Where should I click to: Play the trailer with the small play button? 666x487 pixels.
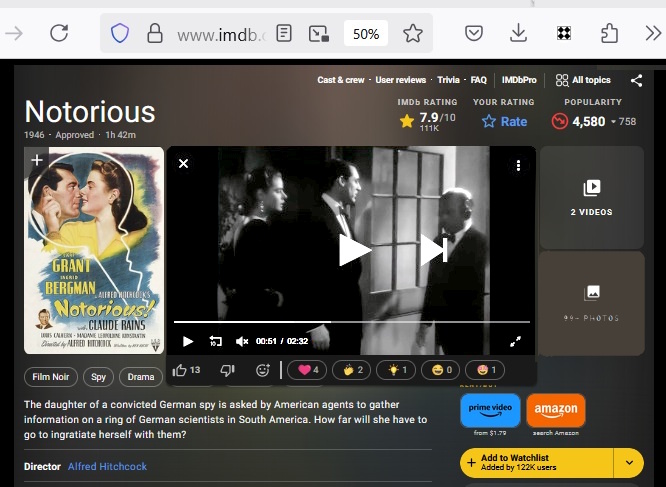188,341
